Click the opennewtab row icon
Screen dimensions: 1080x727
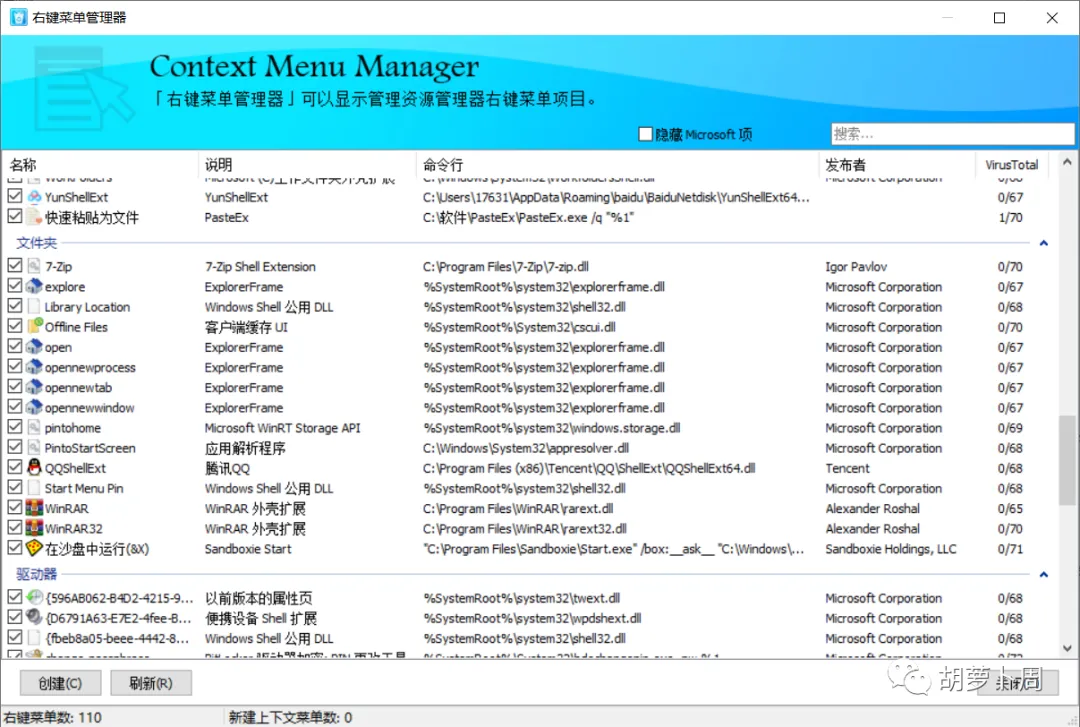click(34, 386)
